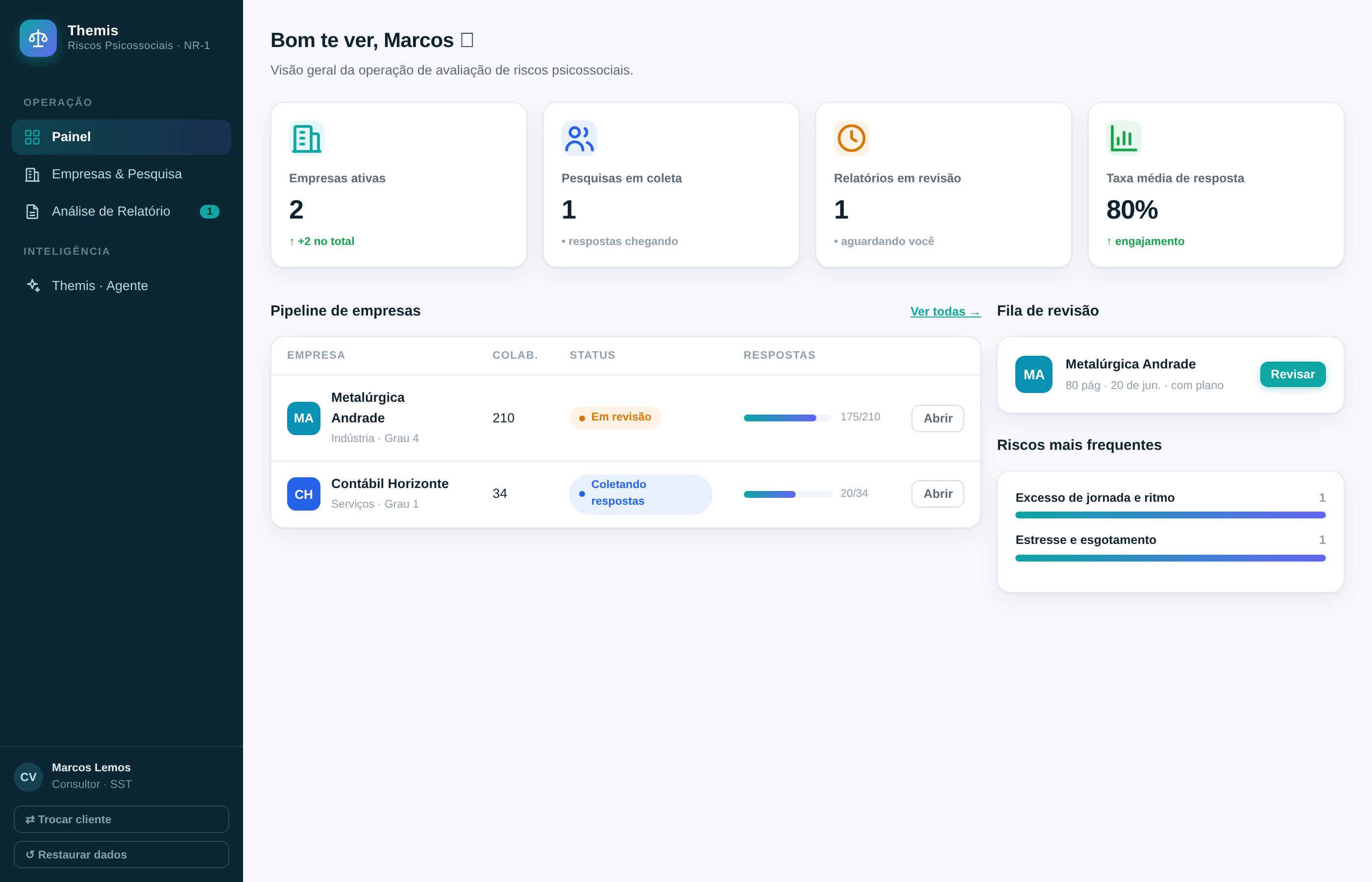Click the MA avatar in pipeline table
The width and height of the screenshot is (1372, 882).
303,418
